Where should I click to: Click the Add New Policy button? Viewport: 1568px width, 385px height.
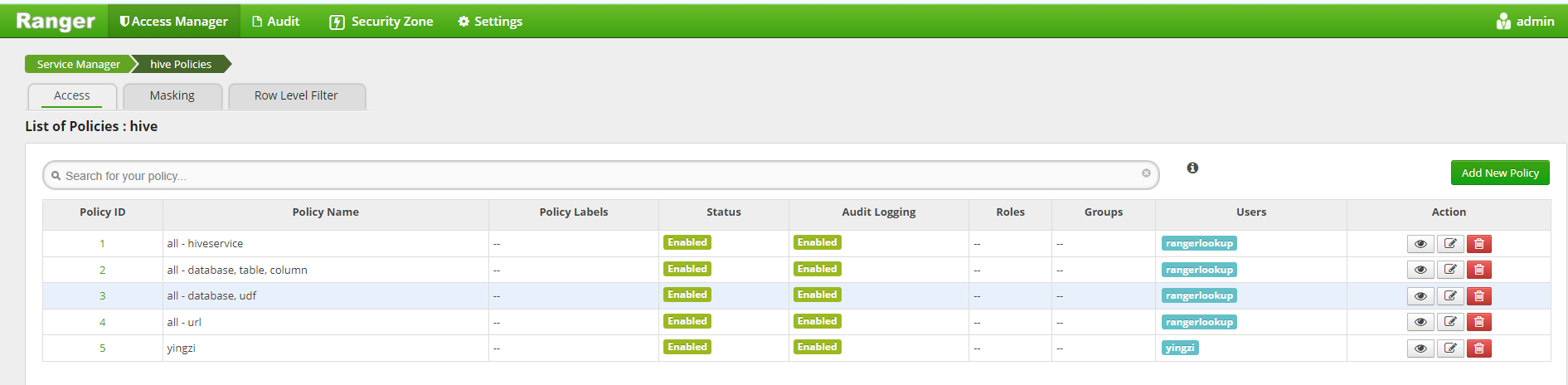pos(1499,173)
